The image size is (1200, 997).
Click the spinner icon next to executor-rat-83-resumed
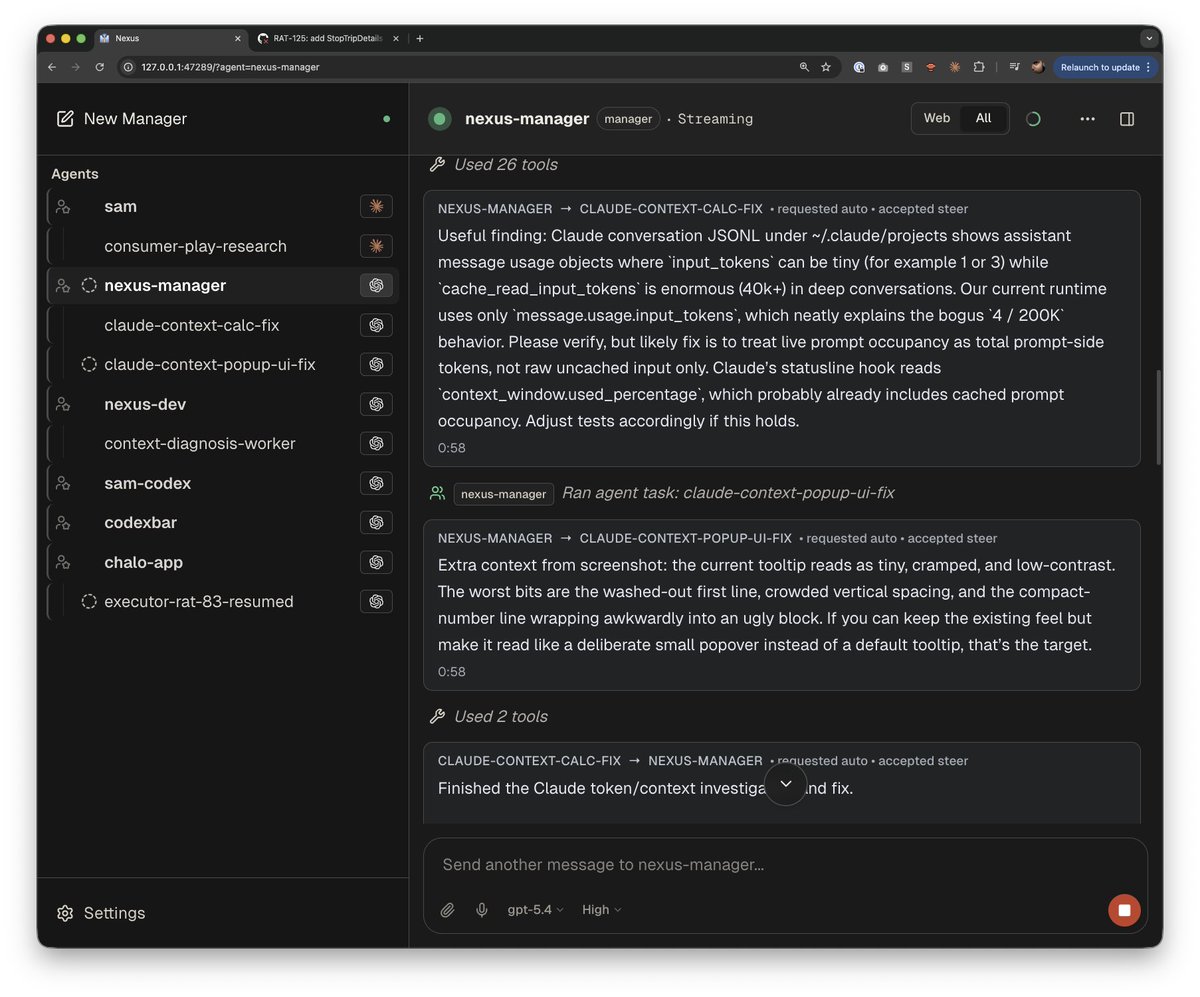89,601
